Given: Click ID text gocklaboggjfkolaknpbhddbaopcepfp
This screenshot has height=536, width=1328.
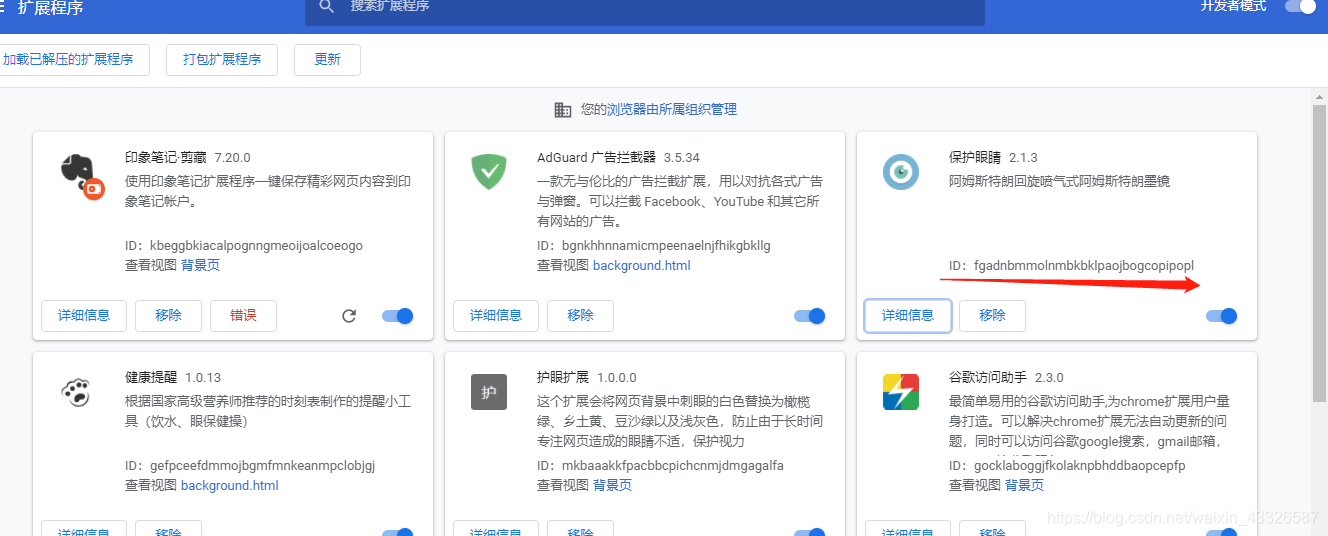Looking at the screenshot, I should tap(1080, 466).
